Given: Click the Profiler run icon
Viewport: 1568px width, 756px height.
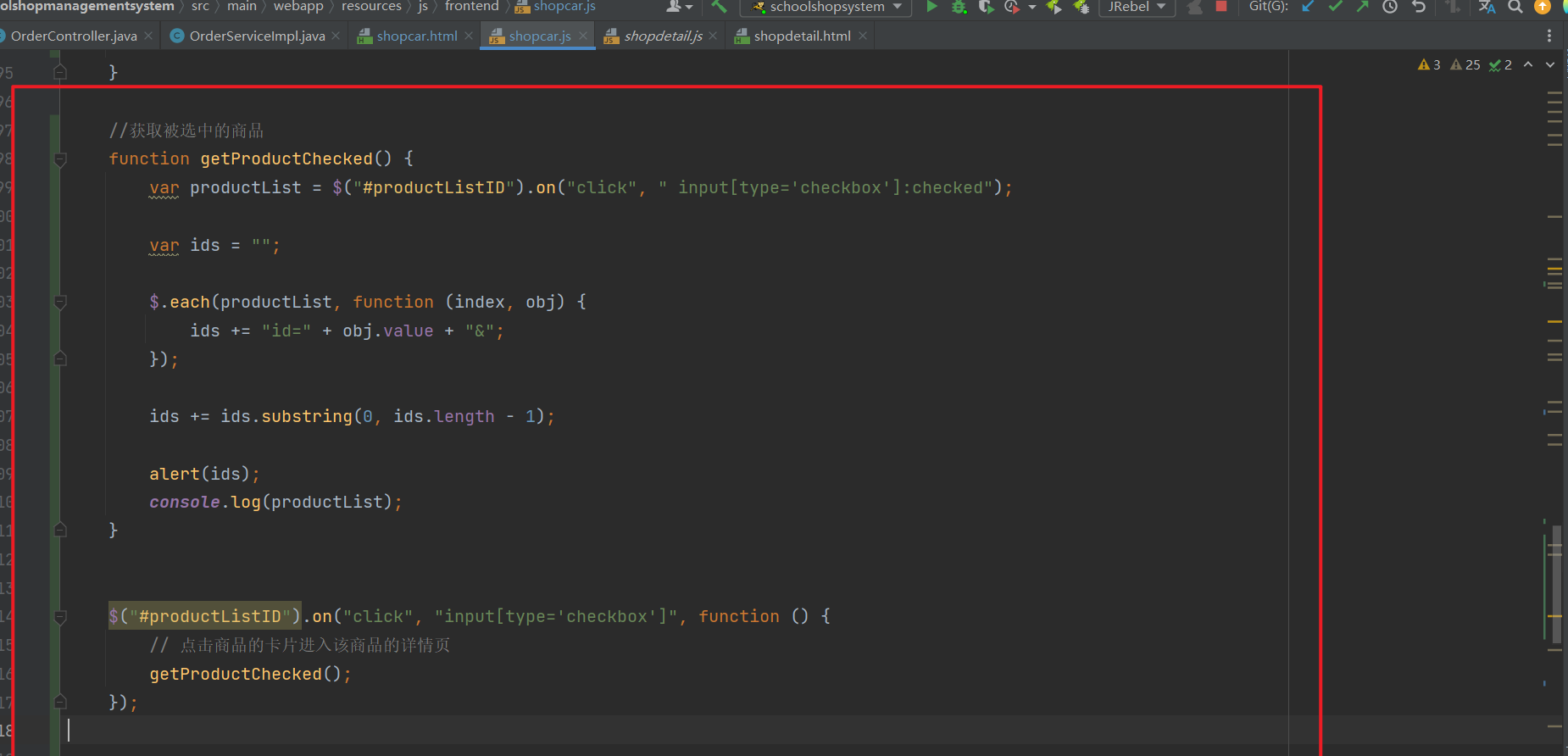Looking at the screenshot, I should 1012,7.
